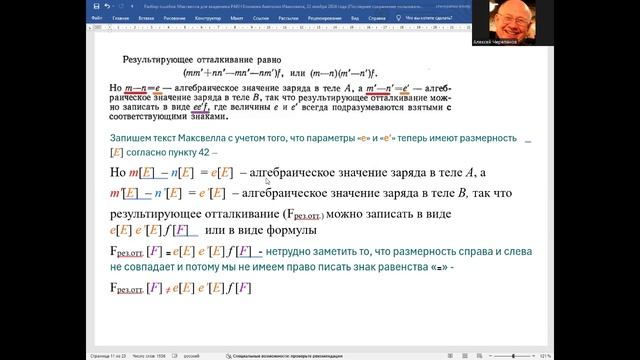Click the page count indicator in status bar
This screenshot has width=640, height=360.
click(x=108, y=356)
